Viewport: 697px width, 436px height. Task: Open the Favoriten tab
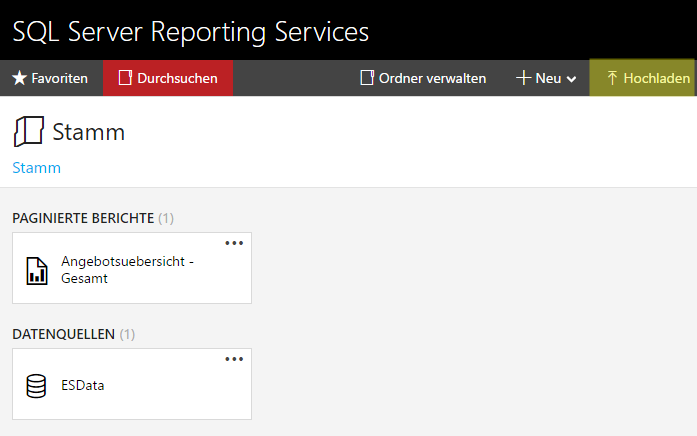coord(51,78)
